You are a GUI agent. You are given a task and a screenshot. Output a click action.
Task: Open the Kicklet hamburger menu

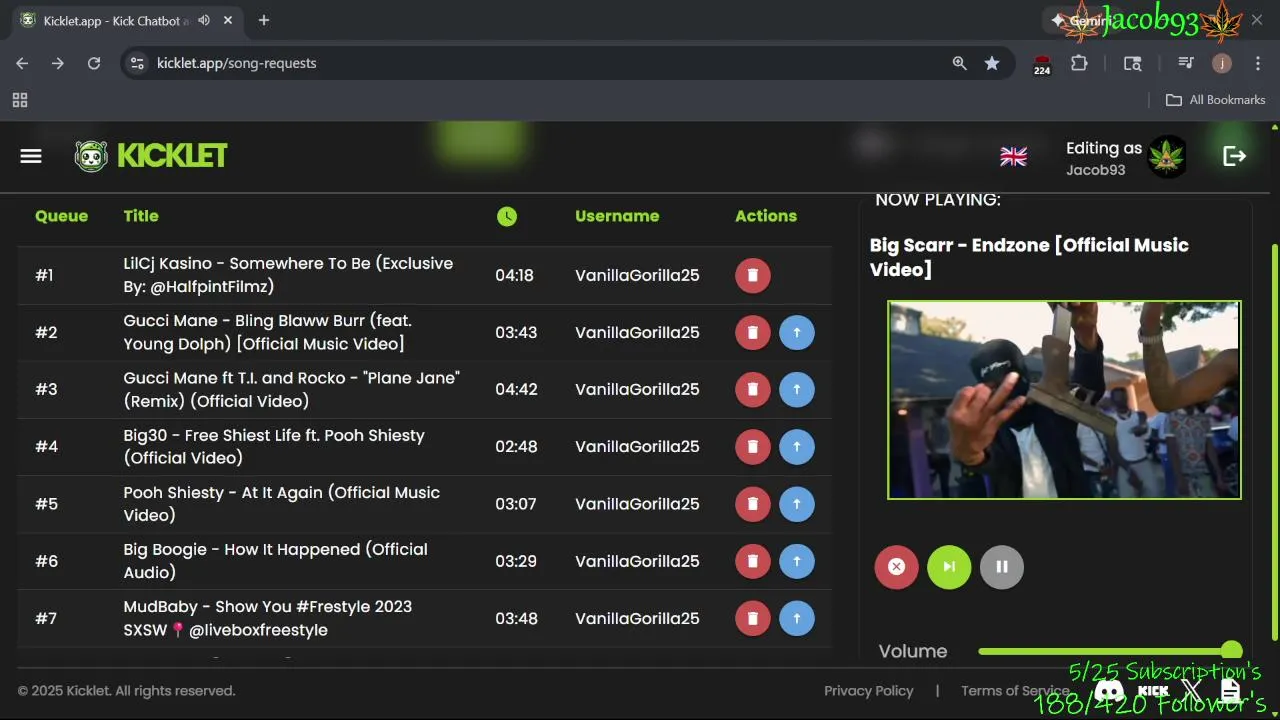31,156
